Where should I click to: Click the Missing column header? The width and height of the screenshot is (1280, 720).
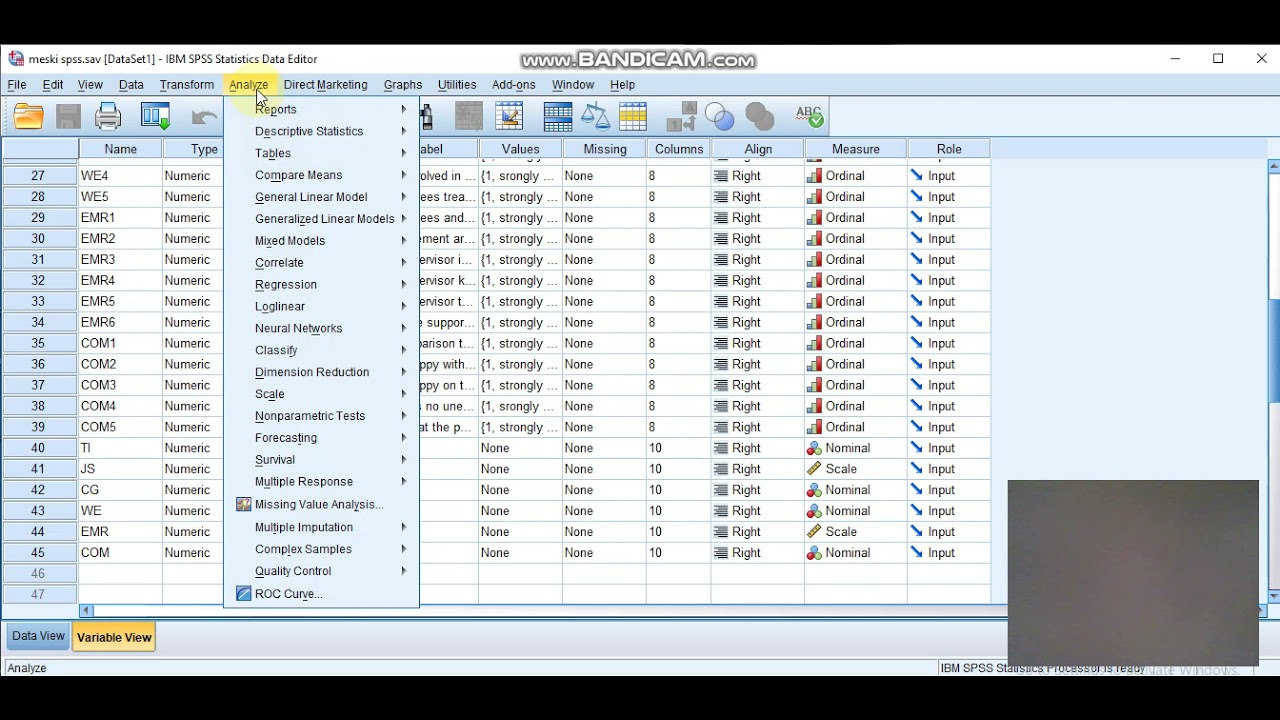[x=605, y=149]
